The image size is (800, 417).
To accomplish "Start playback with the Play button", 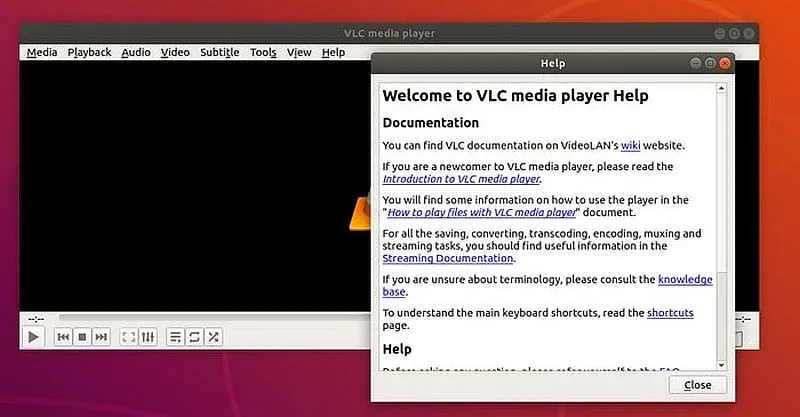I will 33,337.
